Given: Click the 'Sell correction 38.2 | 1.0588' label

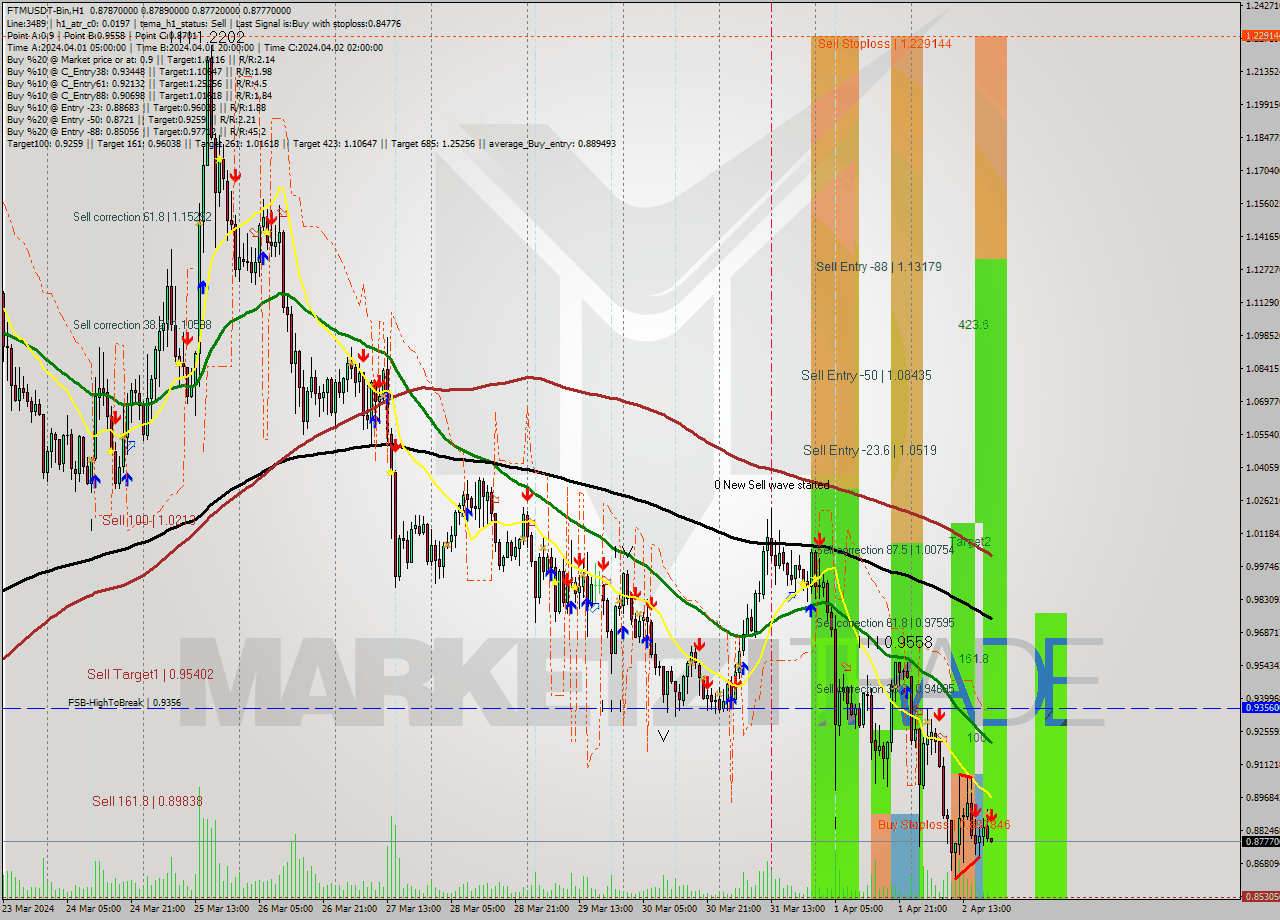Looking at the screenshot, I should pyautogui.click(x=142, y=325).
